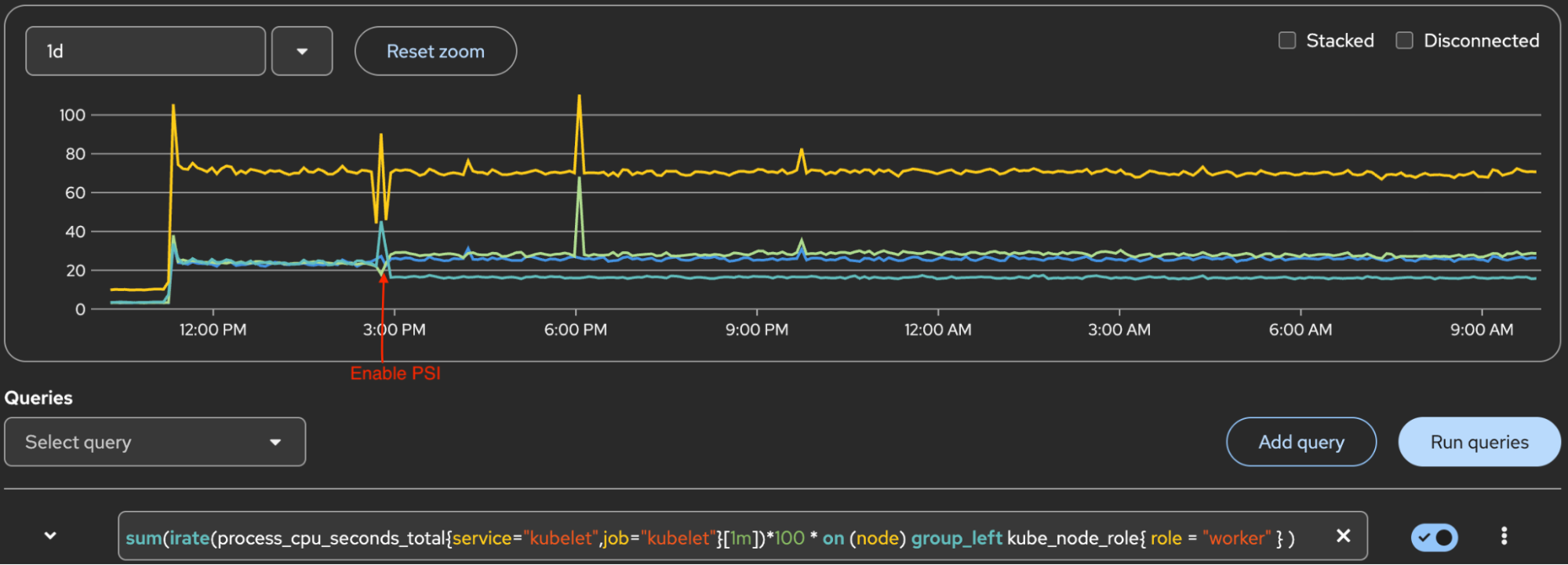Open the kebab menu for the query
1568x565 pixels.
coord(1503,536)
